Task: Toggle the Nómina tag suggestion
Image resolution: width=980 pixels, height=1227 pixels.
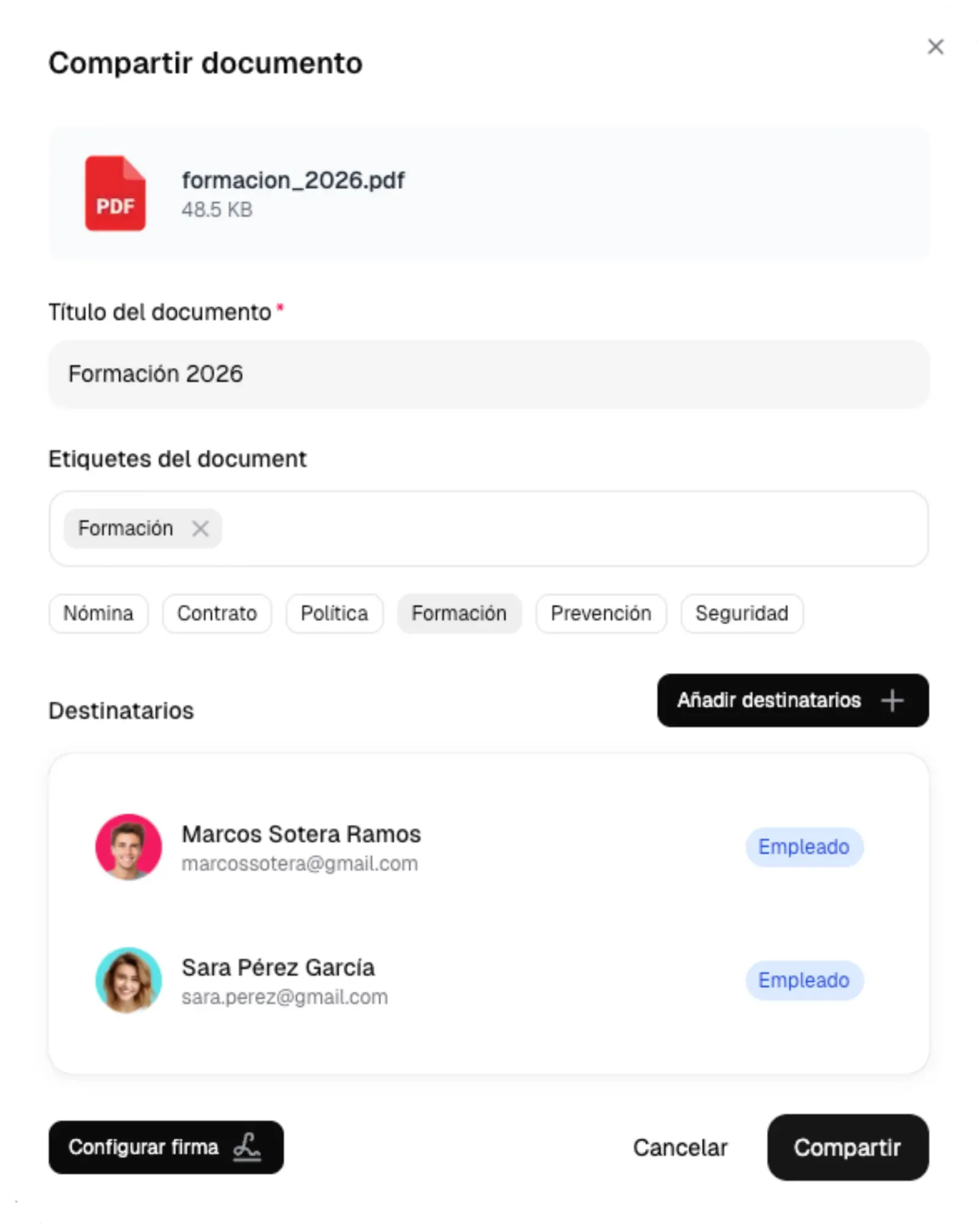Action: [98, 613]
